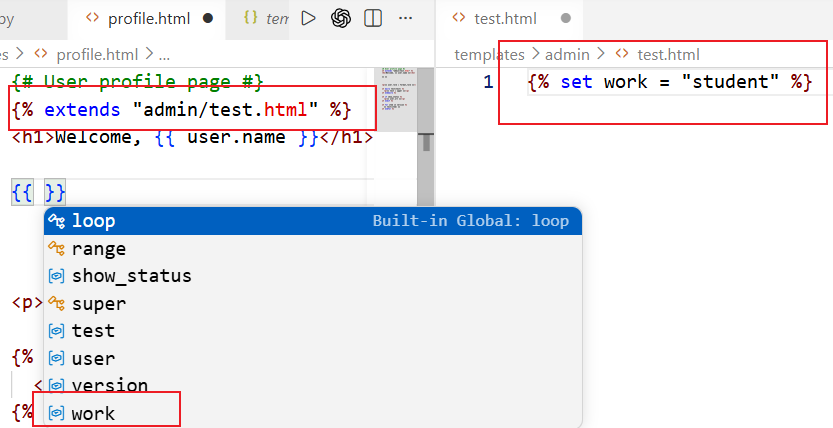This screenshot has height=428, width=833.
Task: Click the split editor icon
Action: [373, 19]
